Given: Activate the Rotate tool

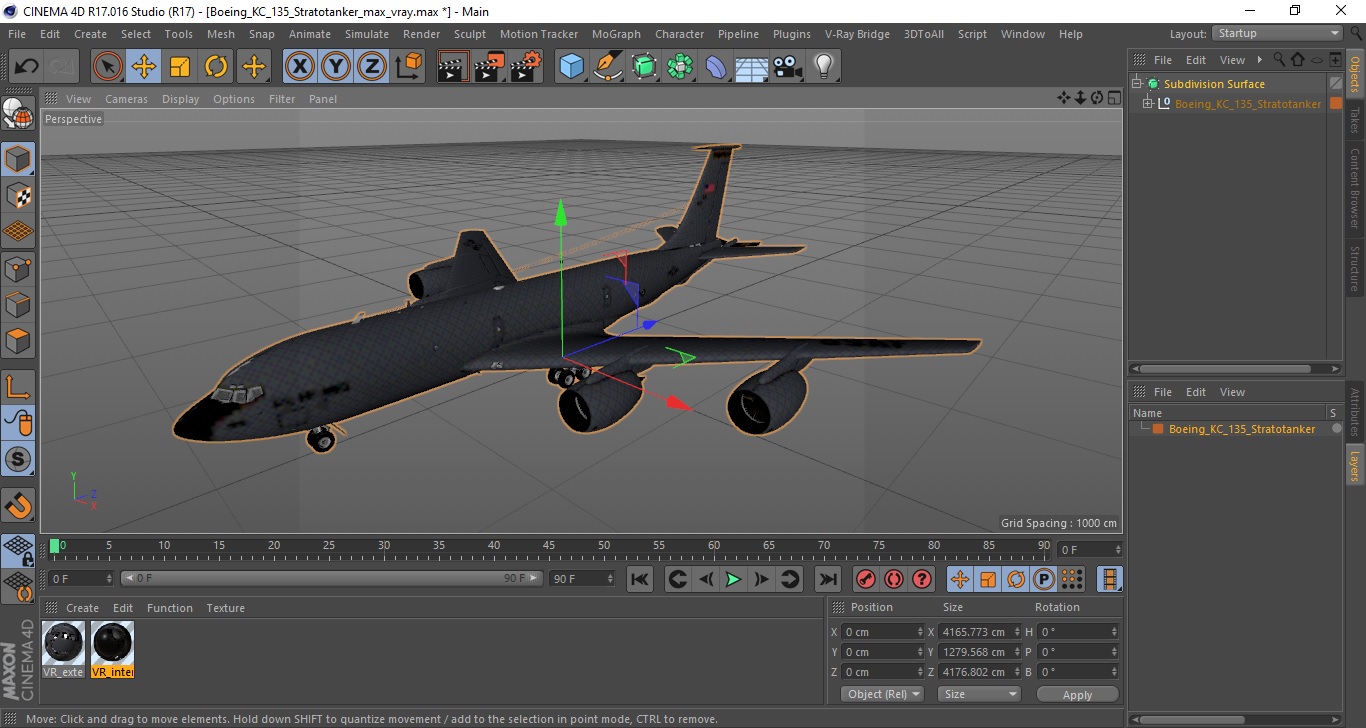Looking at the screenshot, I should [216, 67].
